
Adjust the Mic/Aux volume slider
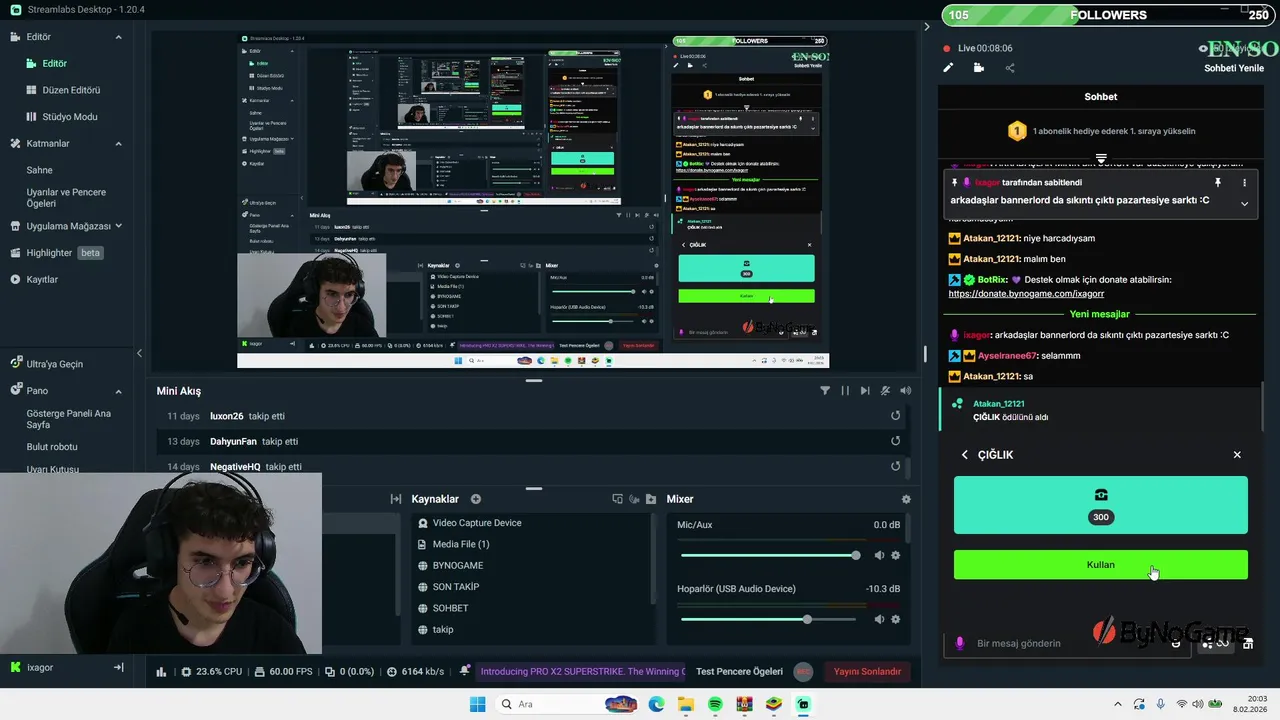point(768,555)
